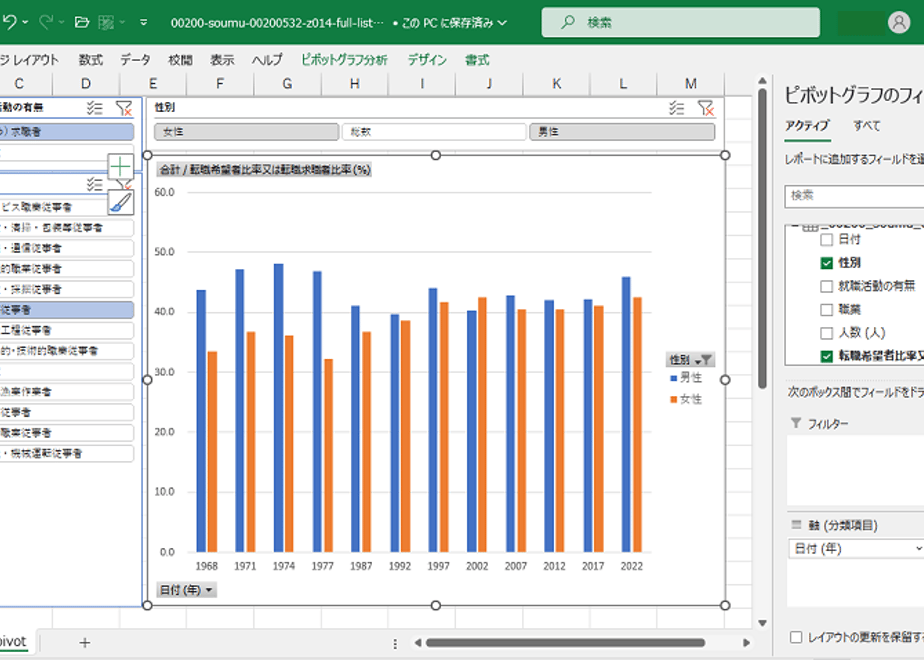Open Chart Styles with the paintbrush button

[121, 202]
